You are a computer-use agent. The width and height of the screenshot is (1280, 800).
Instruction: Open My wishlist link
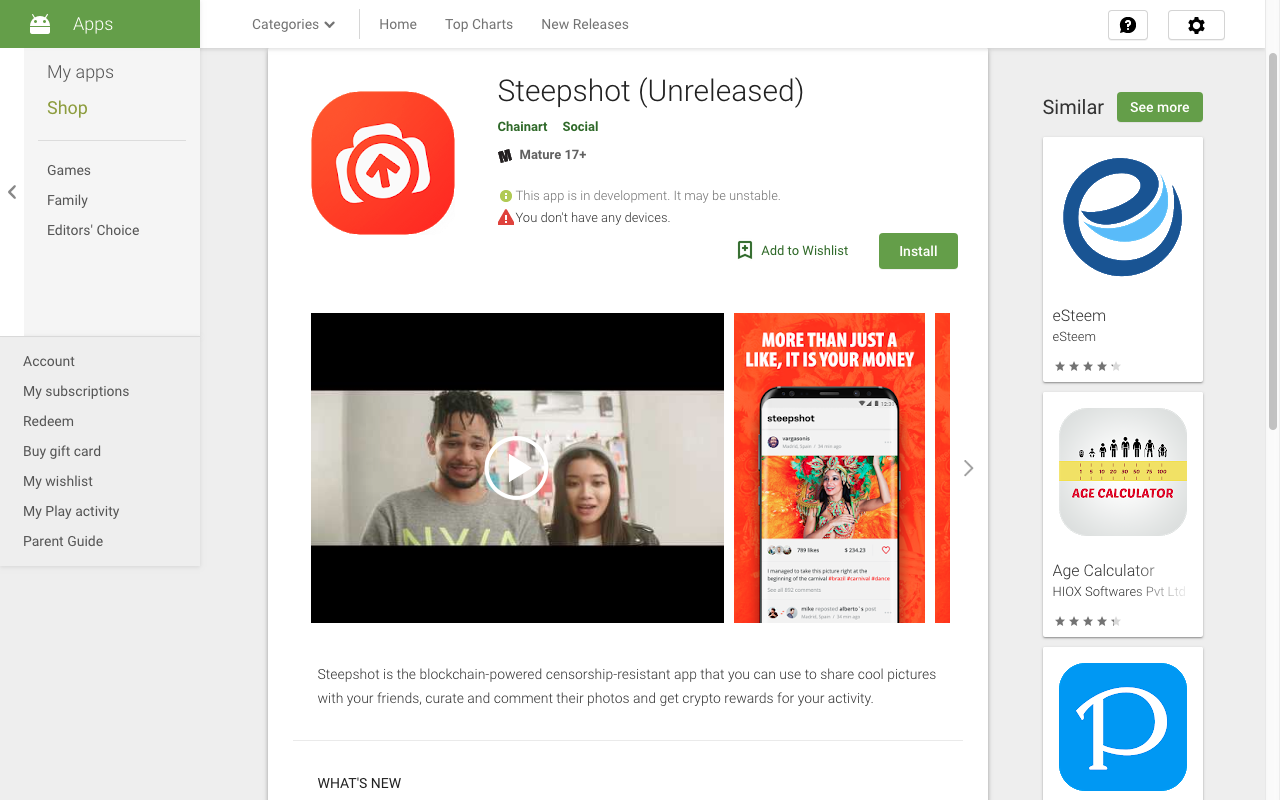tap(58, 481)
